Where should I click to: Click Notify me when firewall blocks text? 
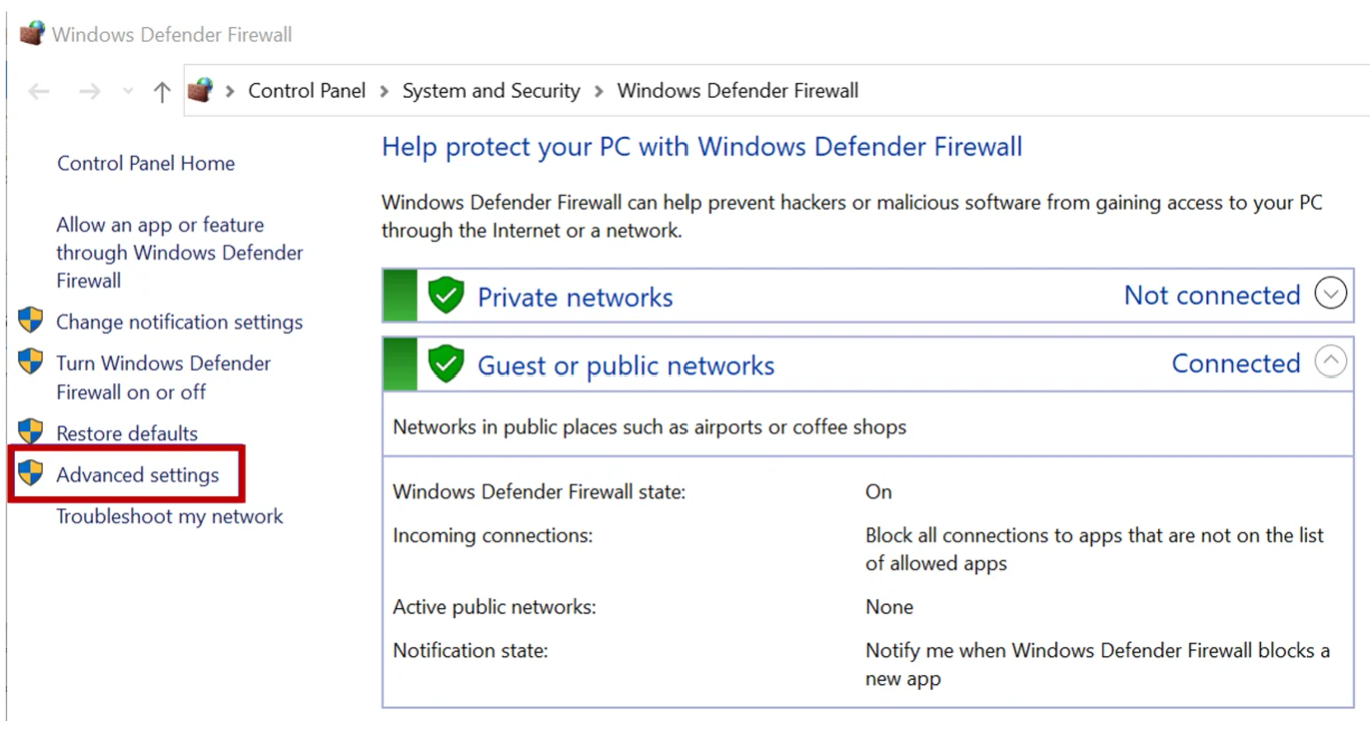1097,665
